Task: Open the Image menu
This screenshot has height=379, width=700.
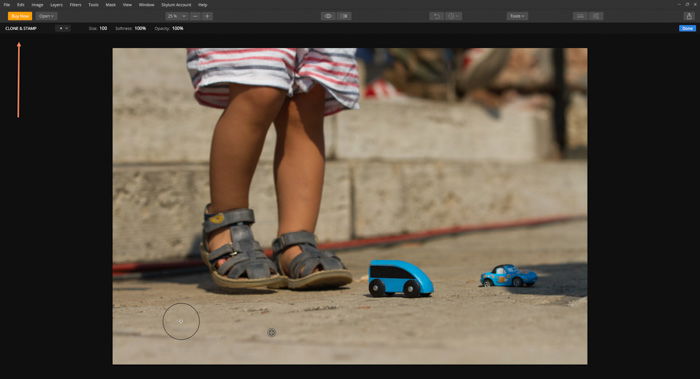Action: pyautogui.click(x=37, y=4)
